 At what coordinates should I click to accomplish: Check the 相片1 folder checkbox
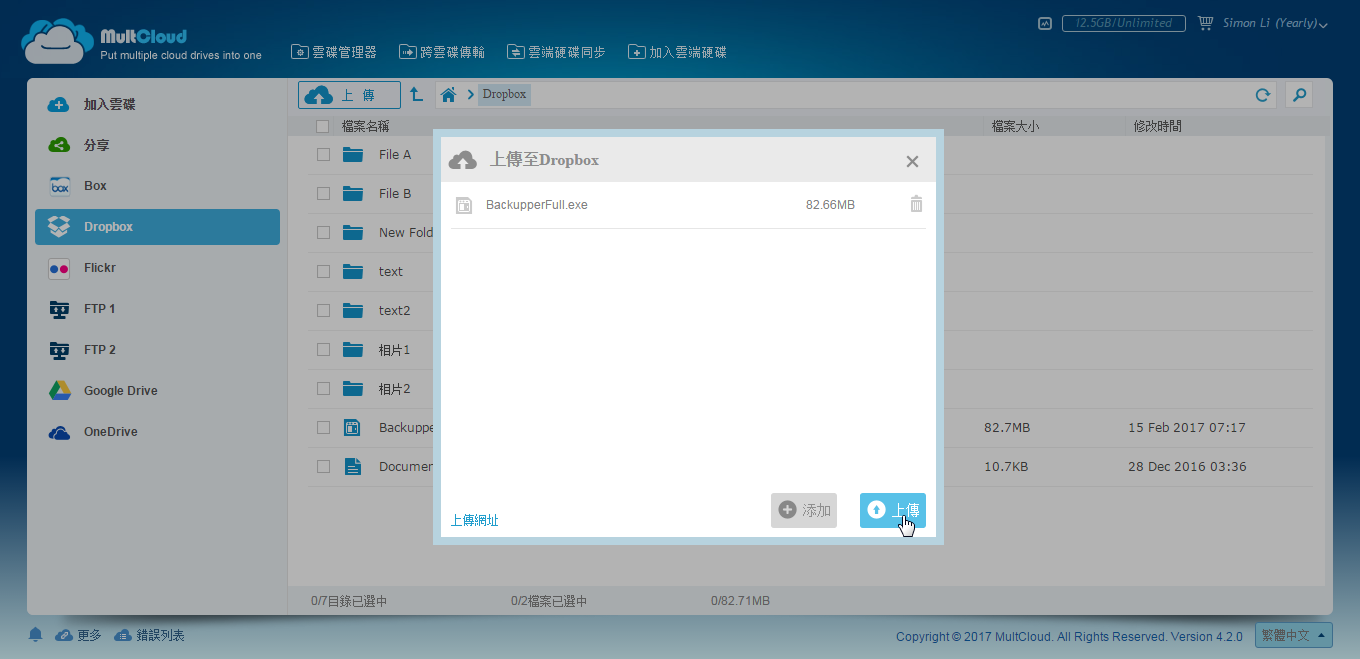tap(323, 350)
